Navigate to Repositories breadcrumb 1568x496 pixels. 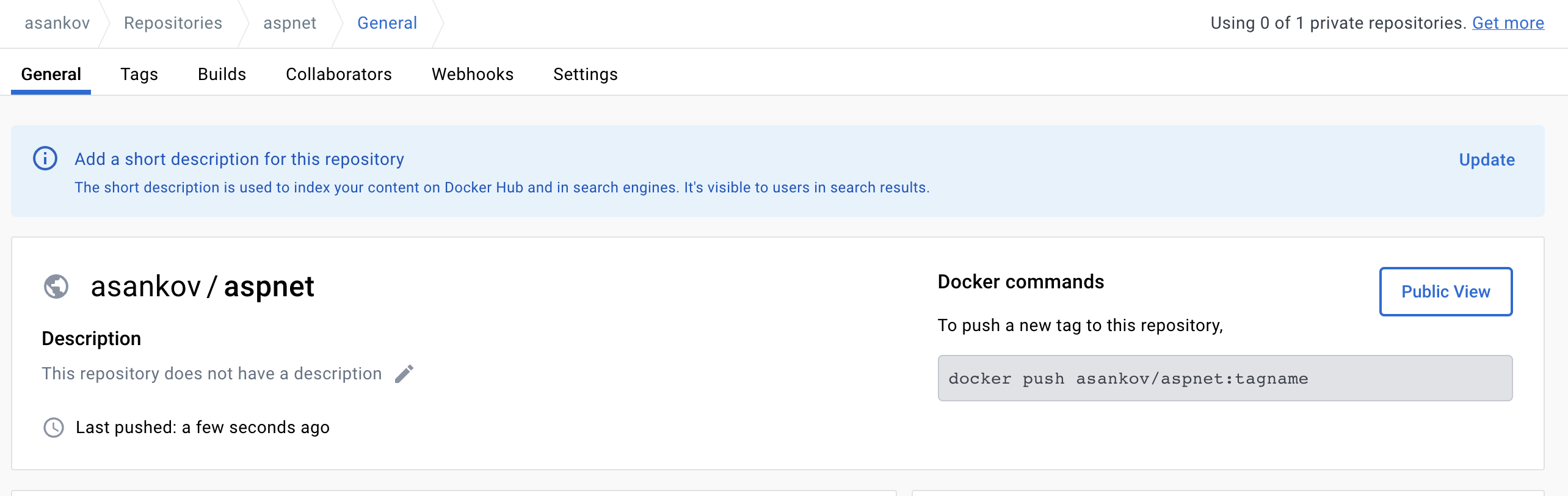tap(173, 23)
